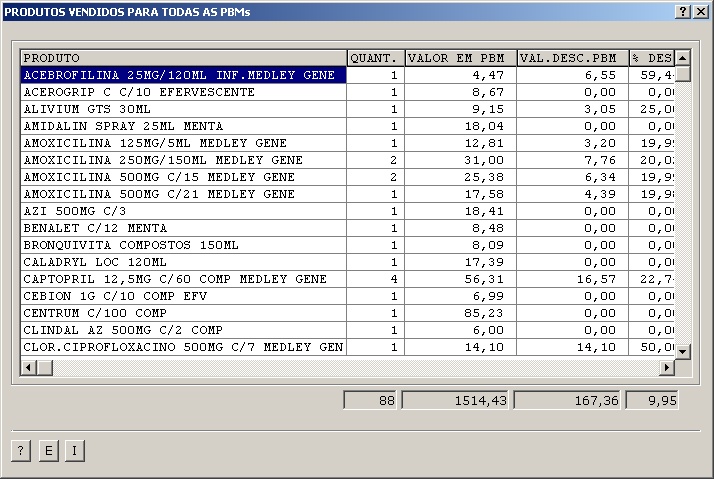
Task: Click the horizontal scrollbar left arrow
Action: click(x=29, y=367)
